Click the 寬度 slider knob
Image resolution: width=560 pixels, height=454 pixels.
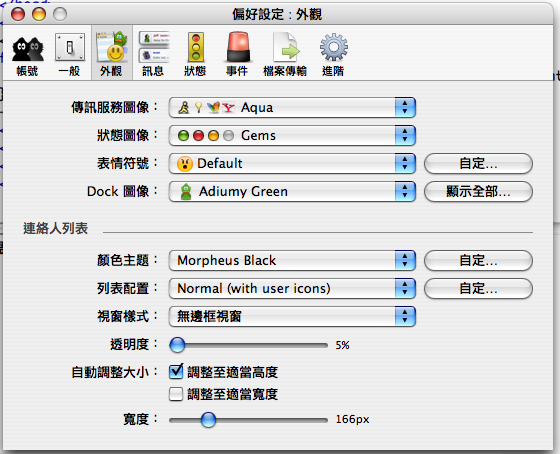pyautogui.click(x=208, y=419)
